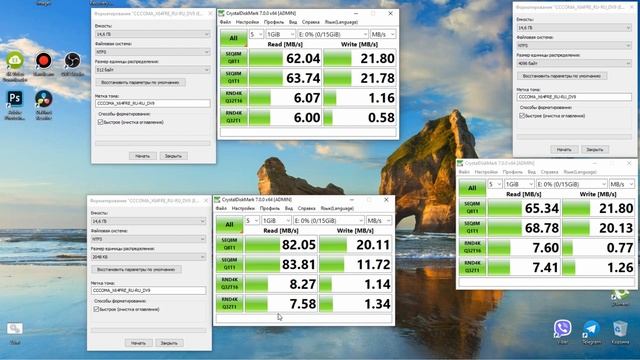Open the allocation unit size dropdown showing 512 байт
Image resolution: width=640 pixels, height=360 pixels.
[x=153, y=70]
